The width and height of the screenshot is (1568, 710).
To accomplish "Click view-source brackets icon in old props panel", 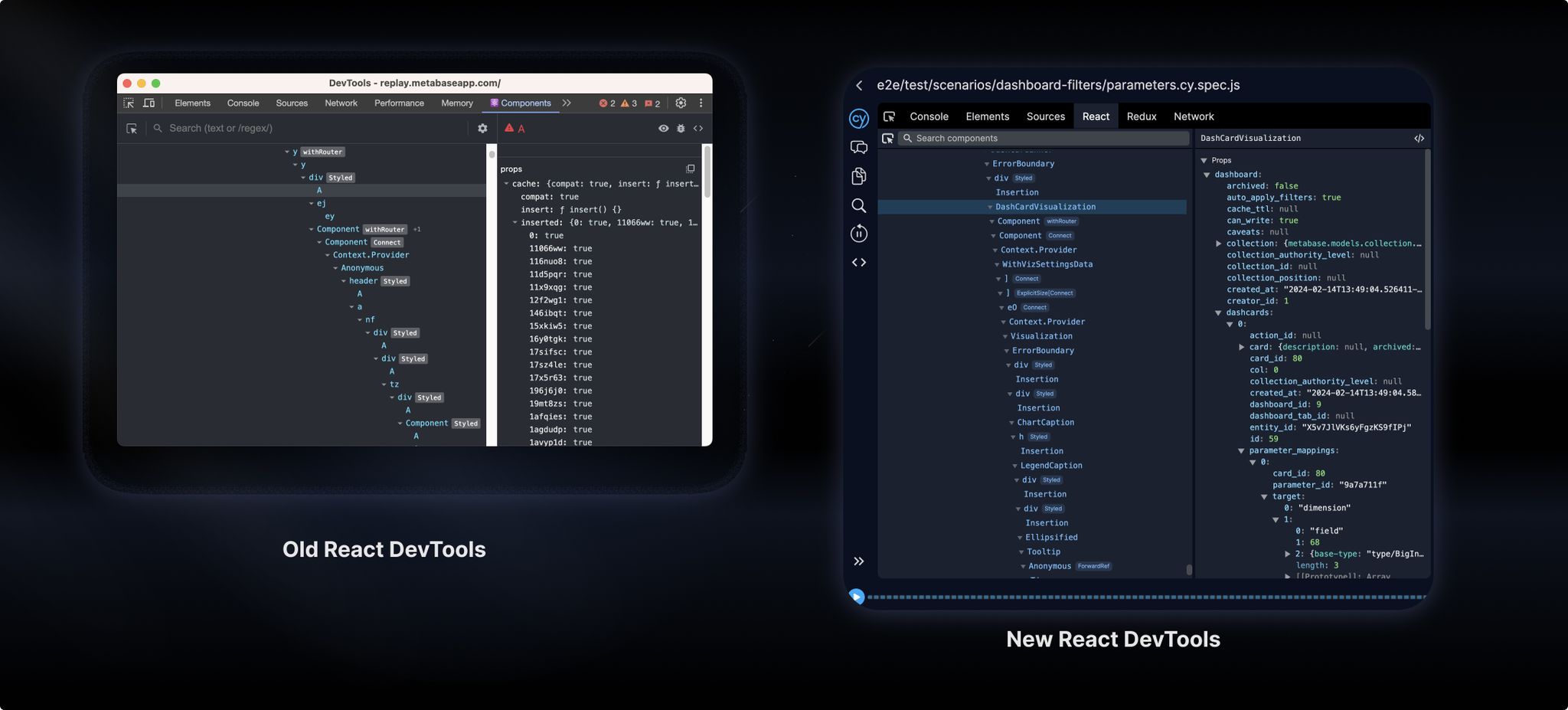I will click(698, 129).
